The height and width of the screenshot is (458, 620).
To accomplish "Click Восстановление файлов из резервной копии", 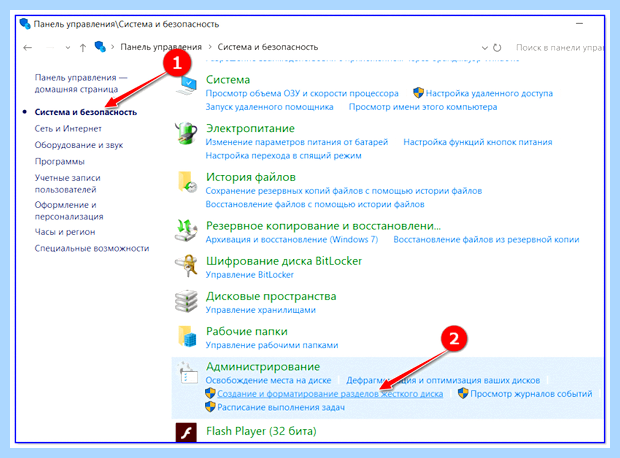I will (486, 239).
